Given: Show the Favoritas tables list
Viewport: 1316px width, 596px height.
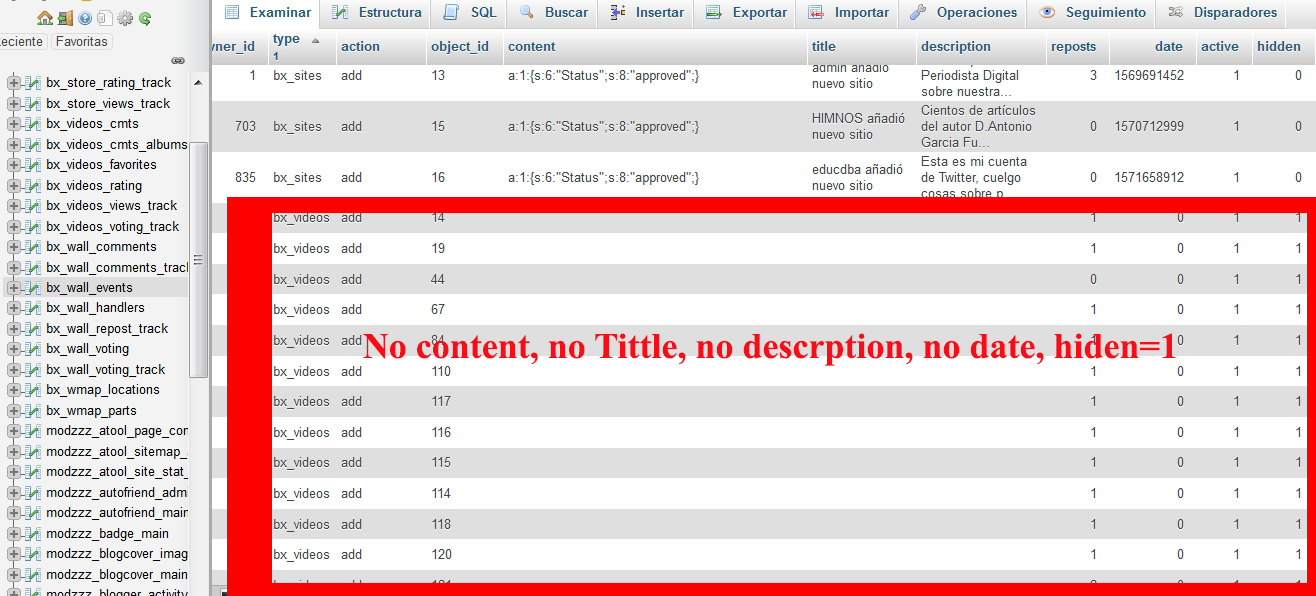Looking at the screenshot, I should (82, 42).
